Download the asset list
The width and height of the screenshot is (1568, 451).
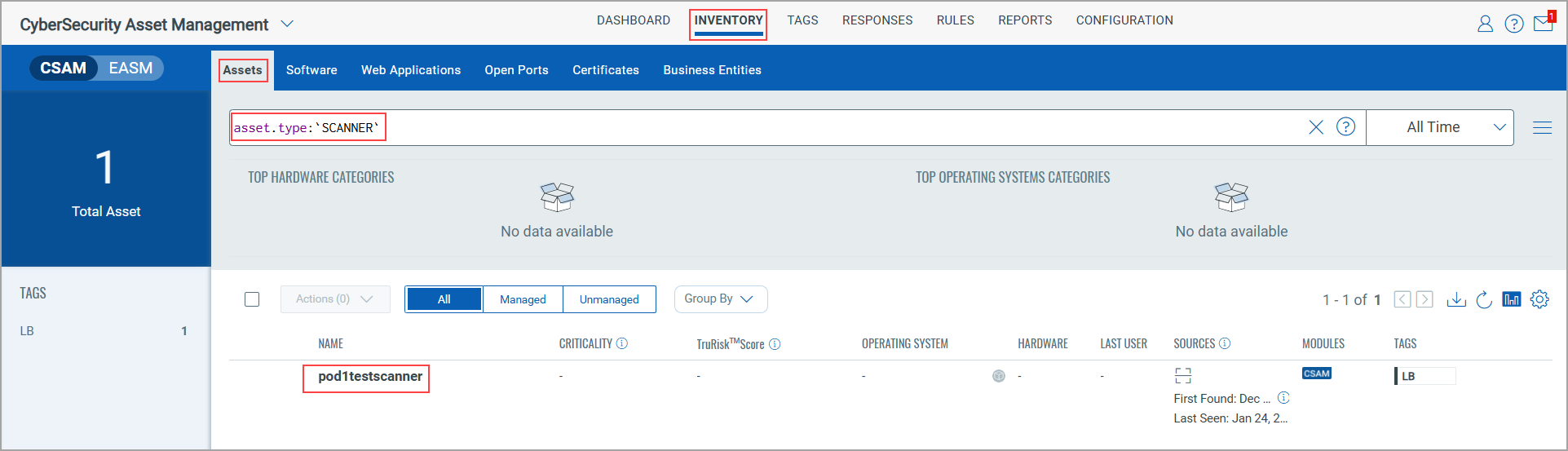pyautogui.click(x=1456, y=299)
